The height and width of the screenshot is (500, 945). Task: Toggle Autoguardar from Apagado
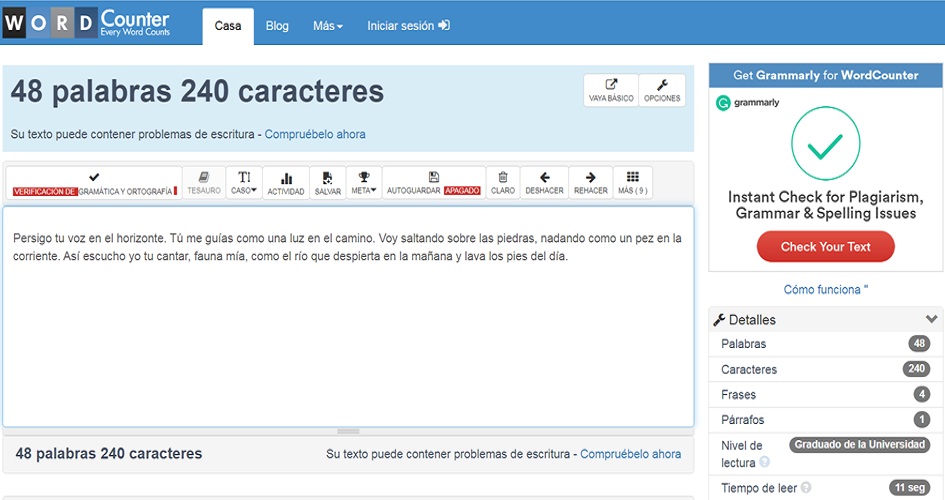(433, 182)
